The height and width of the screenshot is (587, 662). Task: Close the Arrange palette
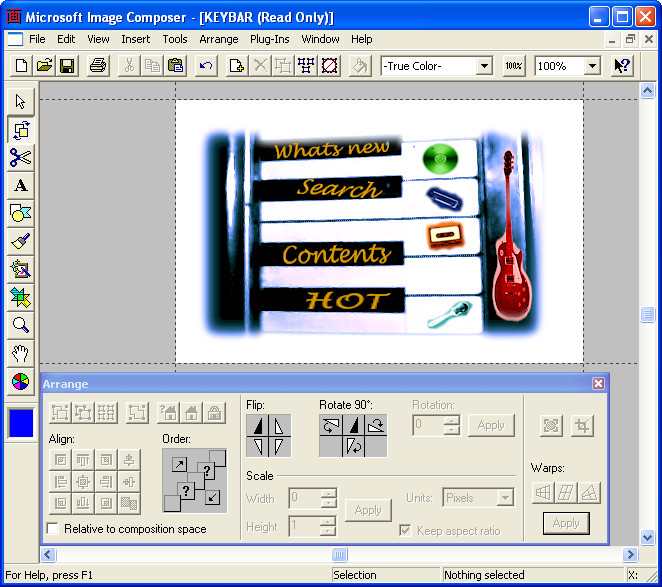[598, 384]
